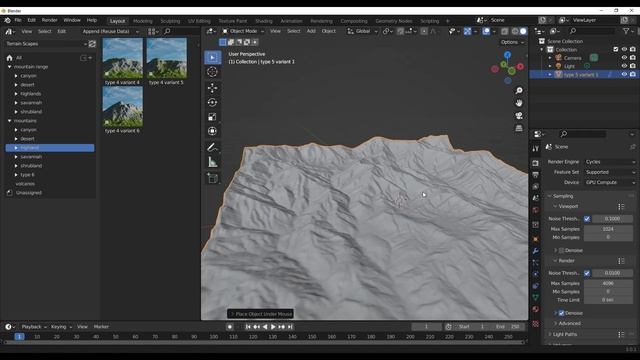Screen dimensions: 640x360
Task: Select the Transform tool
Action: (212, 131)
